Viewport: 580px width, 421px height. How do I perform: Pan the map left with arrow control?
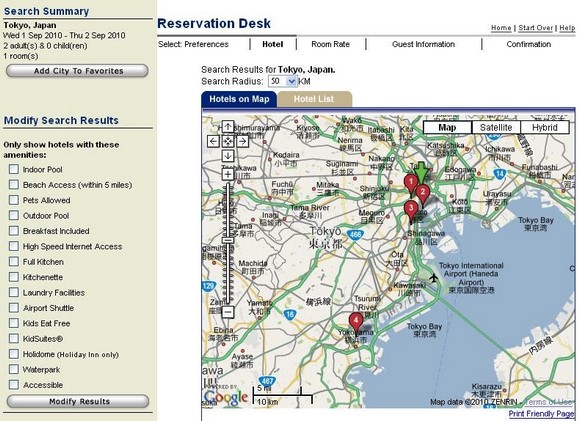[x=213, y=141]
